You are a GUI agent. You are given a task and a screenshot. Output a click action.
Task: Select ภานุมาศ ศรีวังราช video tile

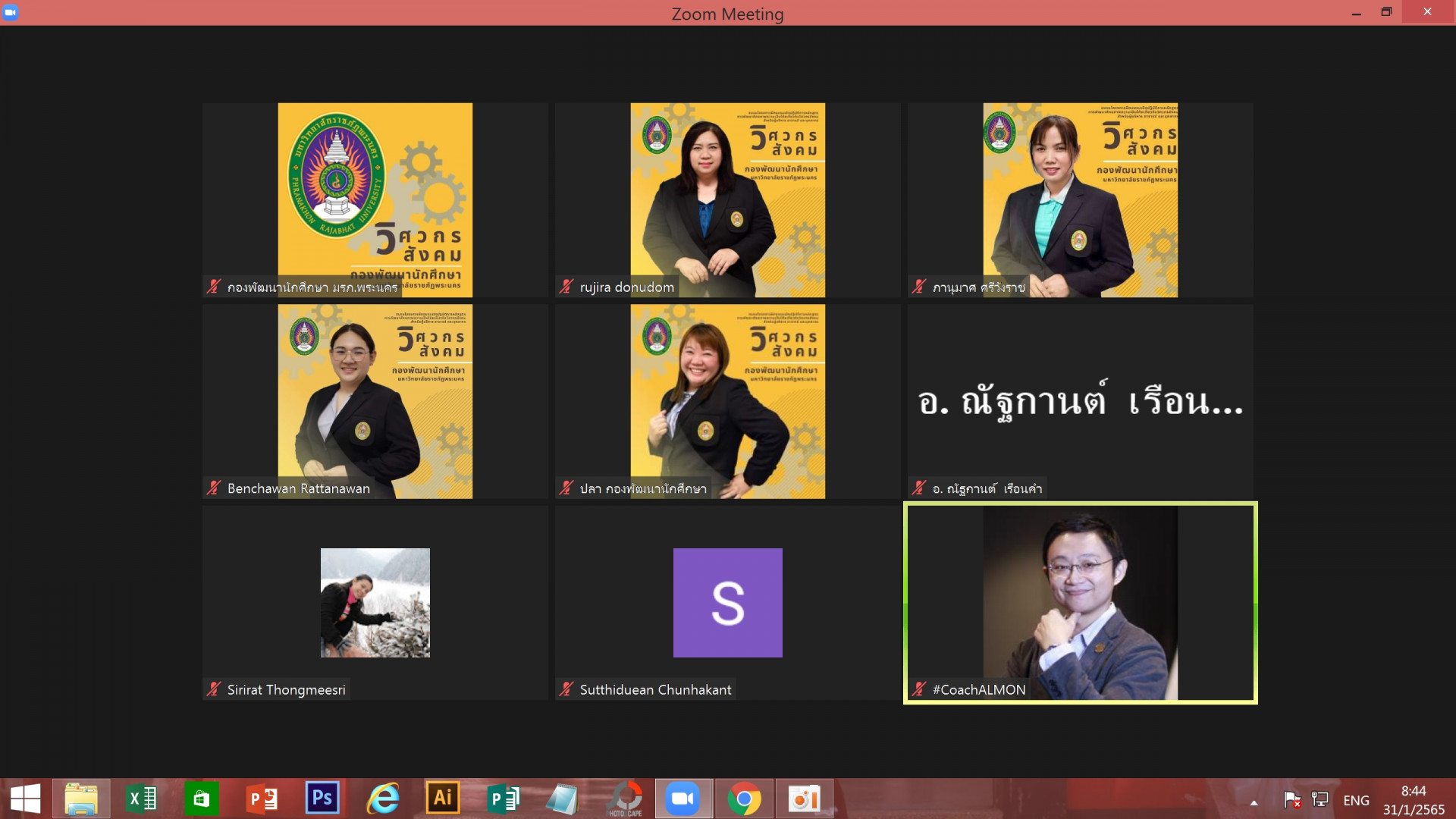[x=1081, y=200]
